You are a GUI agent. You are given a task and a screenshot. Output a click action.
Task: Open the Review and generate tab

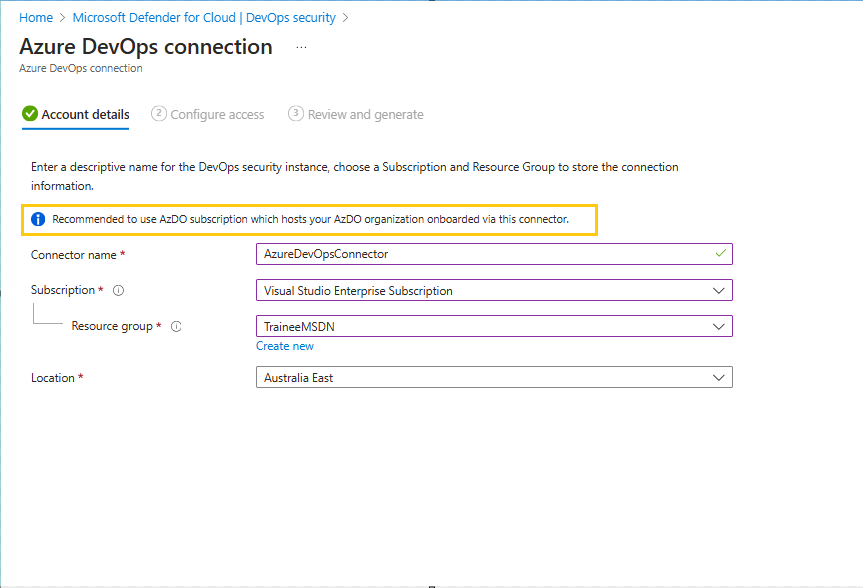tap(365, 115)
